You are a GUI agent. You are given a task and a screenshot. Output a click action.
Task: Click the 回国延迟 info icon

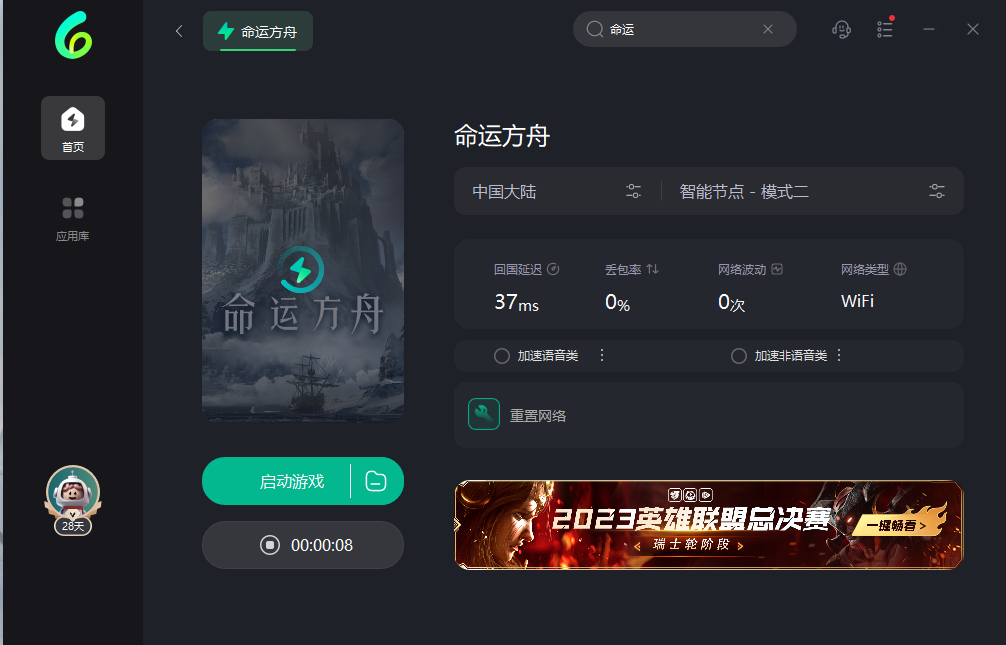[553, 269]
